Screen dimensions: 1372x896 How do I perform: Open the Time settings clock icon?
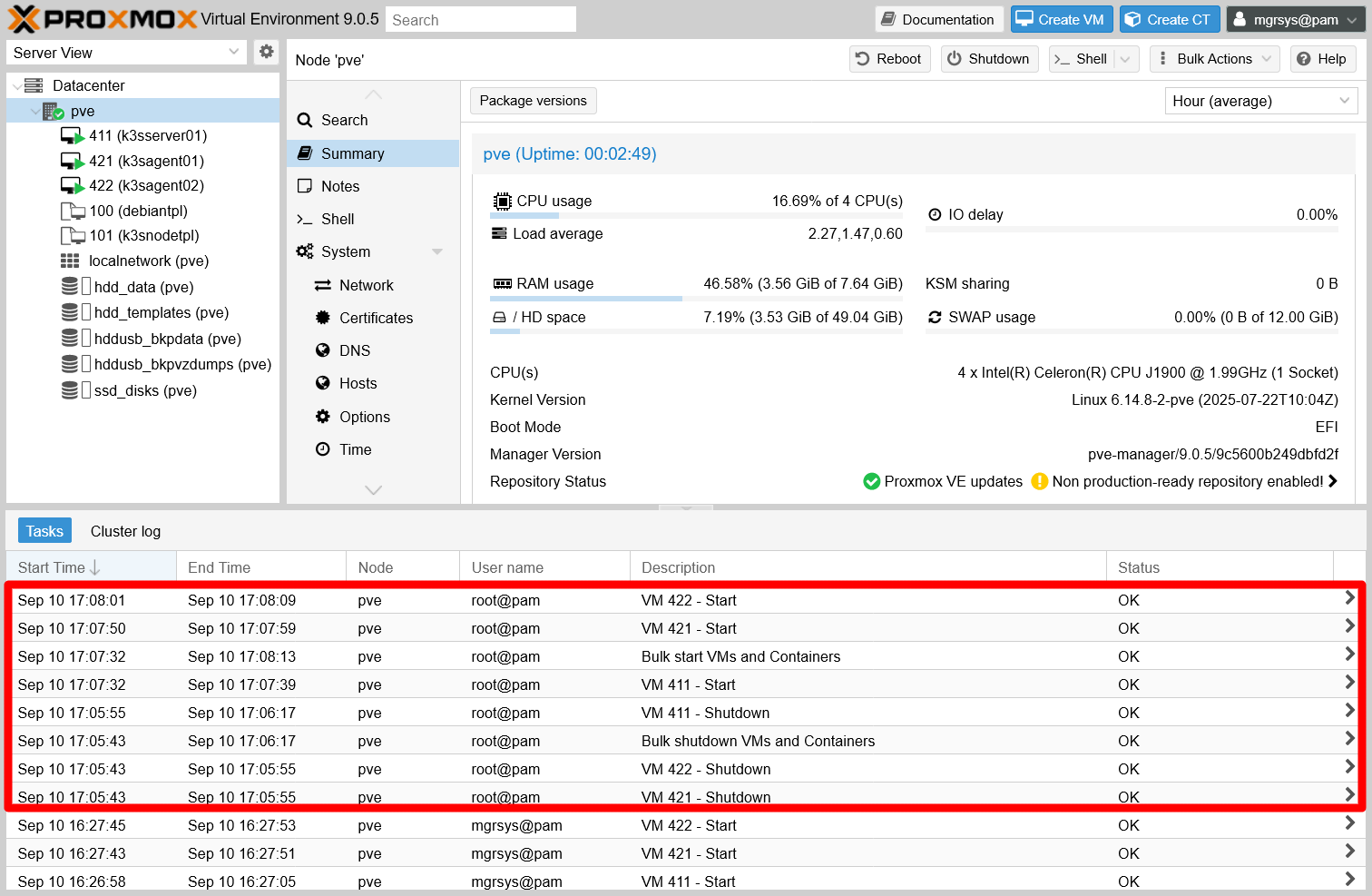pyautogui.click(x=324, y=449)
